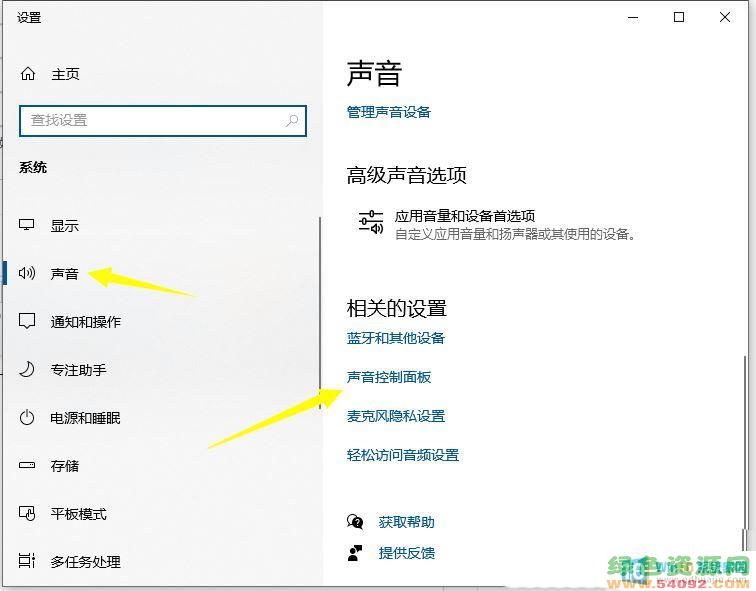This screenshot has height=591, width=756.
Task: Open 通知和操作 settings
Action: tap(85, 322)
